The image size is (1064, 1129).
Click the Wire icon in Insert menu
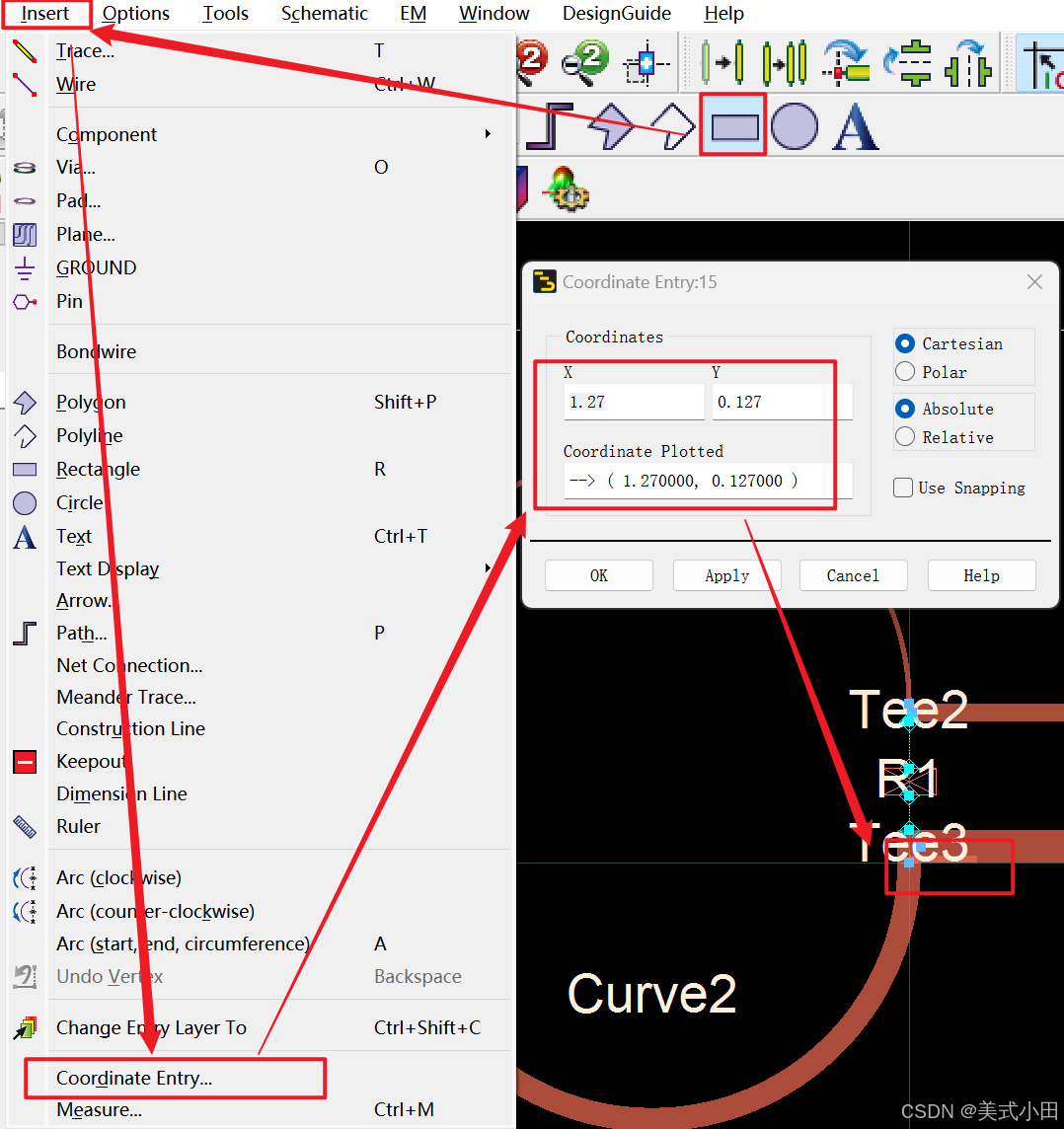click(x=25, y=85)
